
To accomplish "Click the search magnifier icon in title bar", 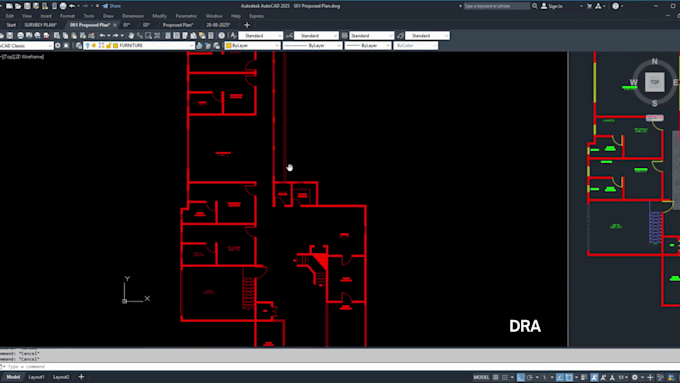I will pyautogui.click(x=535, y=6).
